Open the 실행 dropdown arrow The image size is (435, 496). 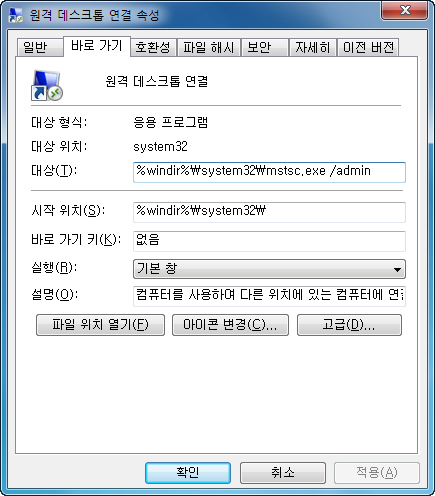397,269
